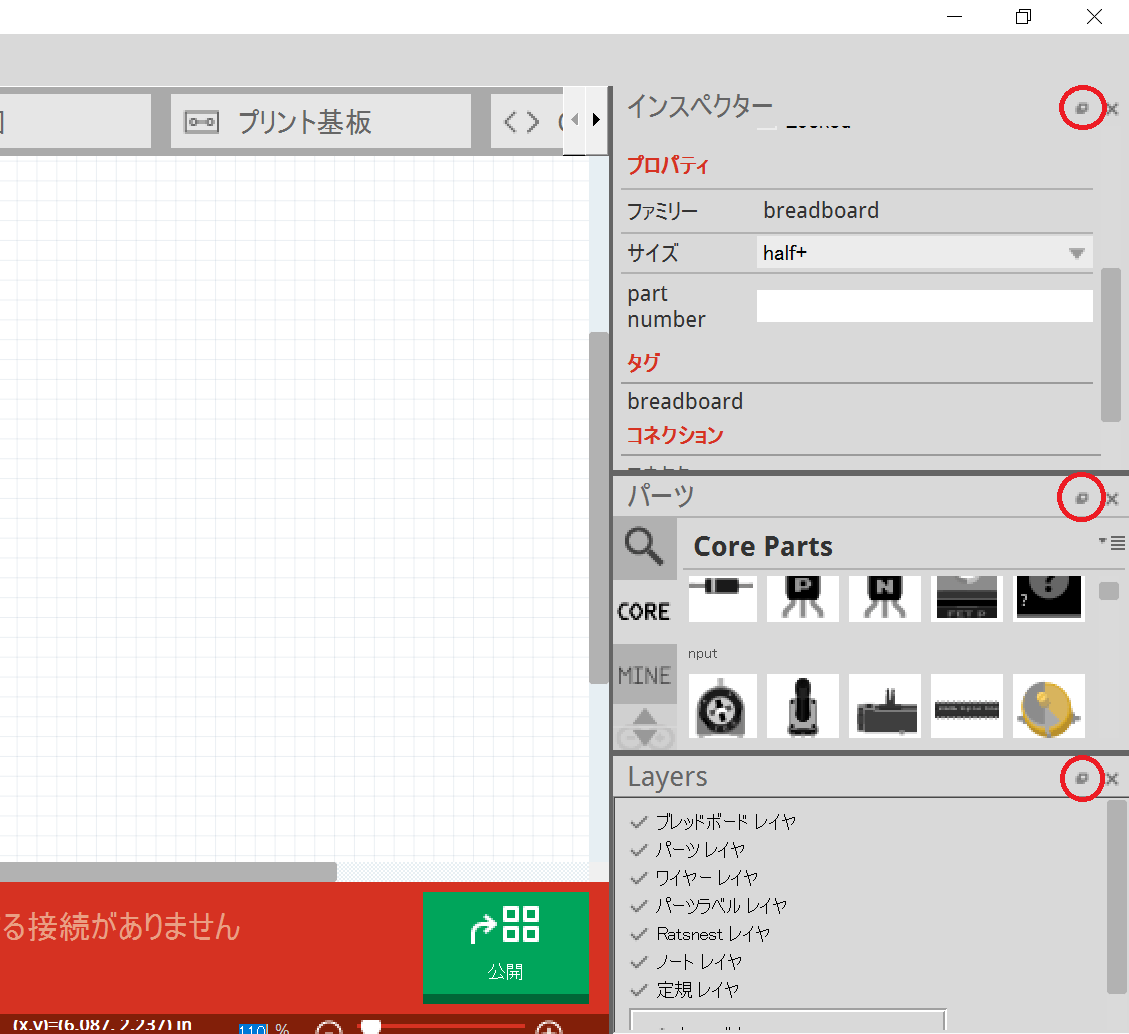The height and width of the screenshot is (1034, 1129).
Task: Select the CORE parts bin
Action: pyautogui.click(x=644, y=611)
